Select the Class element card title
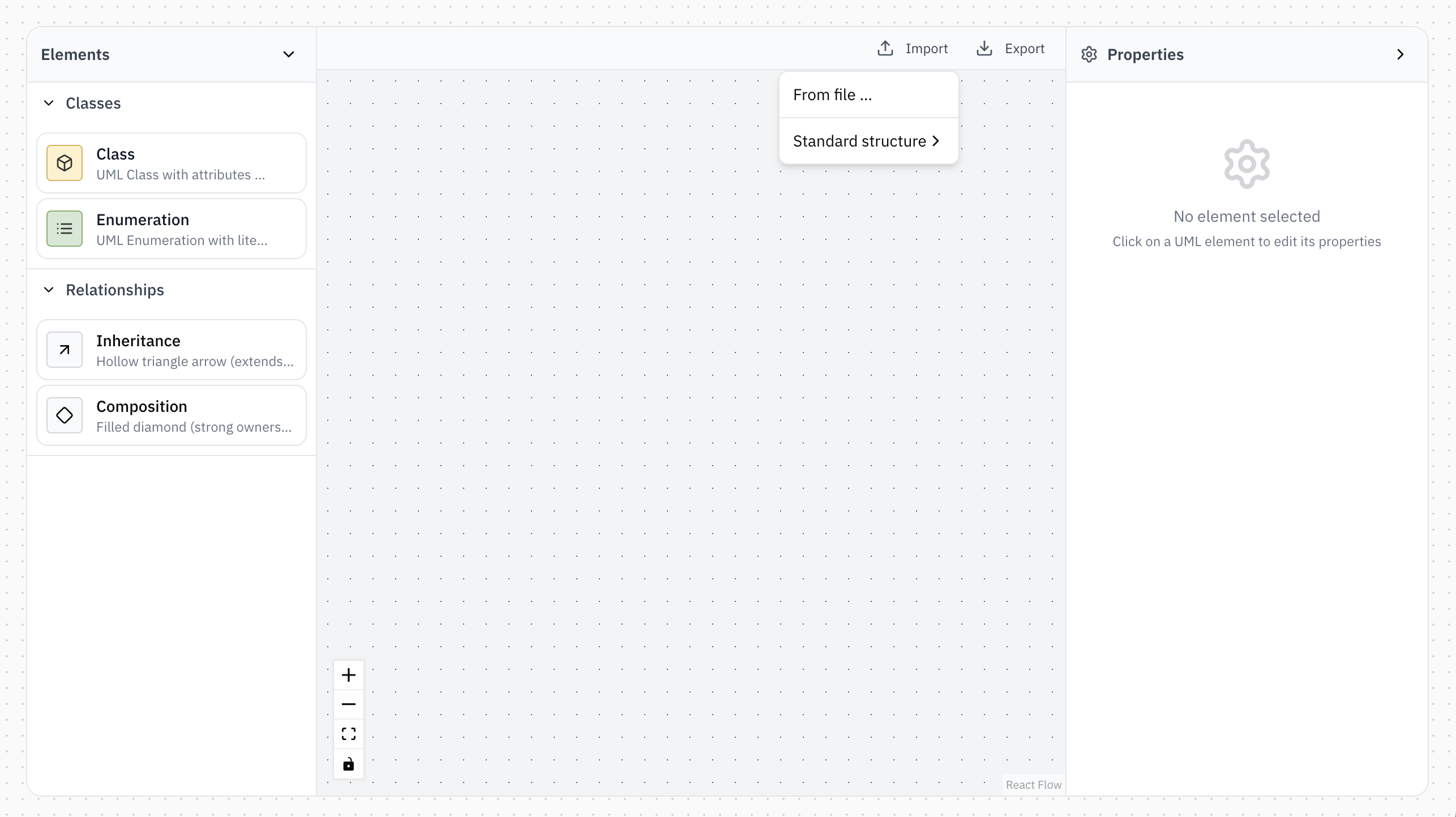1456x817 pixels. coord(115,154)
